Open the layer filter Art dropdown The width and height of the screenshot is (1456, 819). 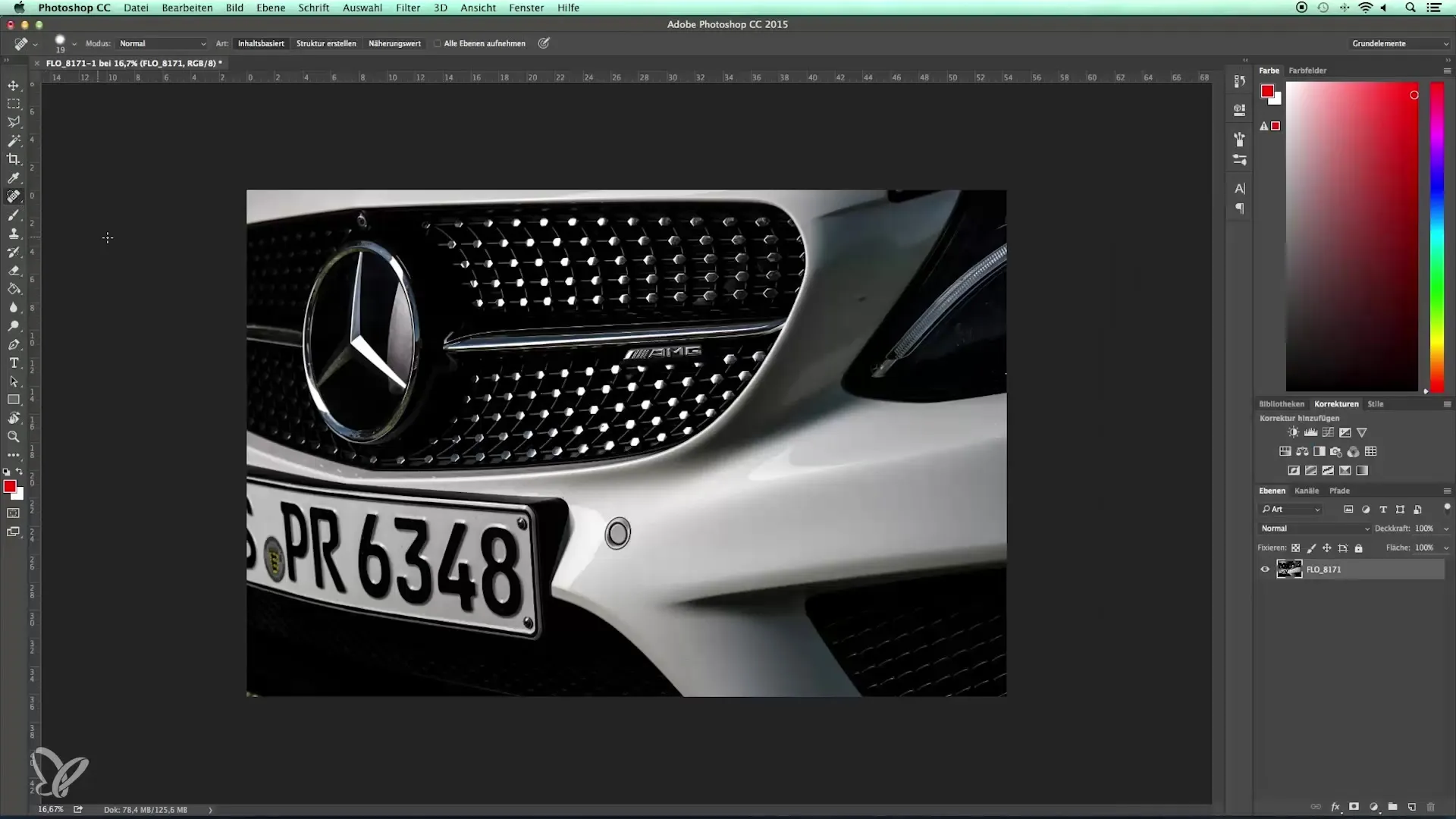[x=1291, y=510]
